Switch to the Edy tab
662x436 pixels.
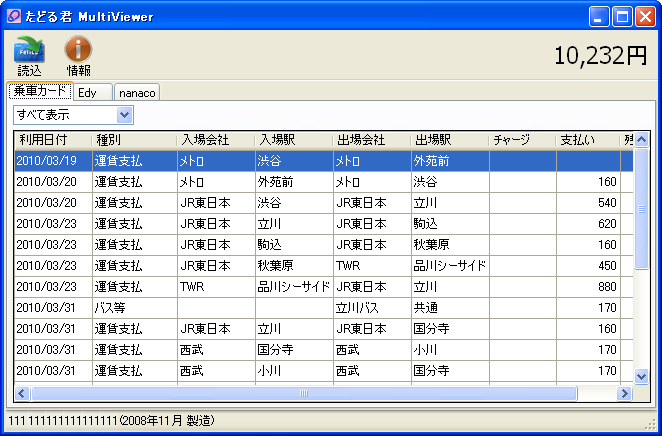pos(92,92)
